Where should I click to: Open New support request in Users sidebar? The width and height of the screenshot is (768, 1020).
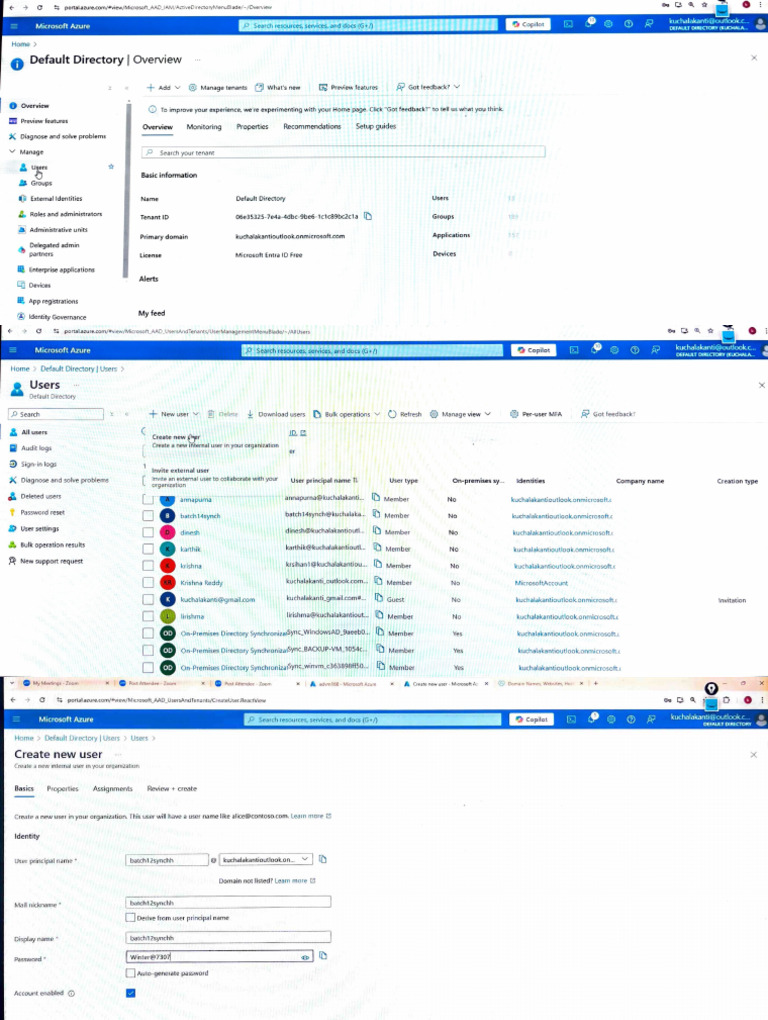tap(51, 561)
